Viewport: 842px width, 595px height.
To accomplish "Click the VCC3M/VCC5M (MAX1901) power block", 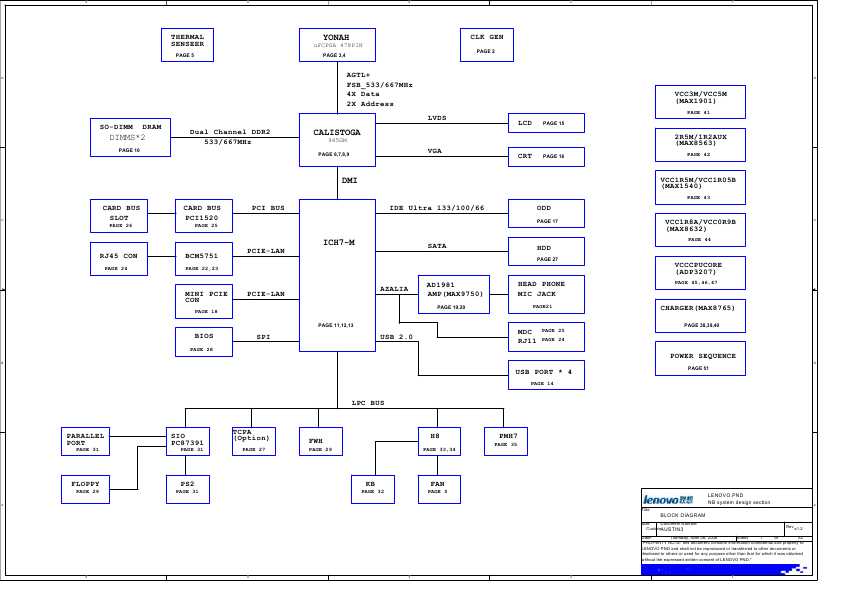I will coord(700,102).
